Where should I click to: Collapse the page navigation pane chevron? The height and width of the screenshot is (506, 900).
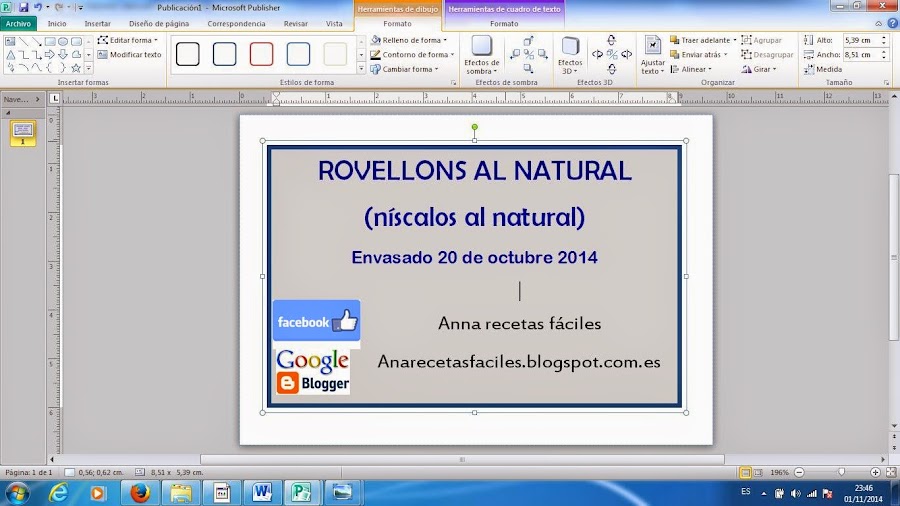(38, 99)
